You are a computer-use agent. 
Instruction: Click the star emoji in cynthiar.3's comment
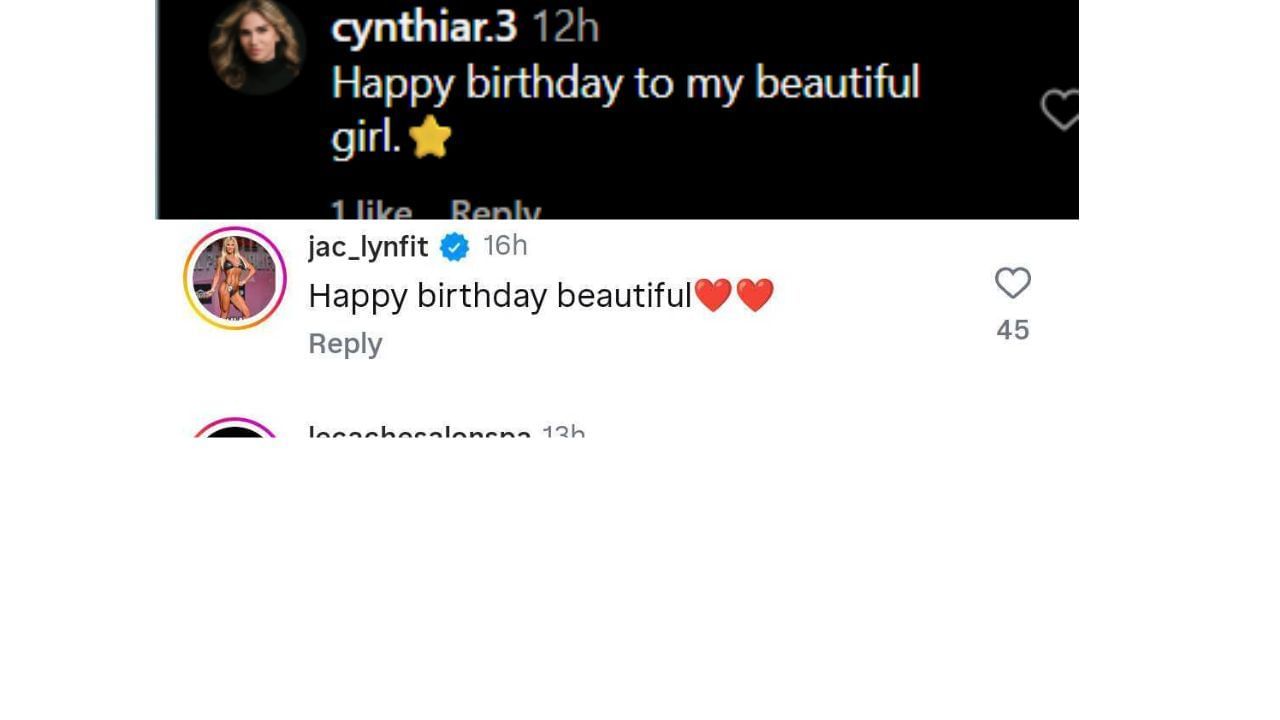(x=430, y=137)
